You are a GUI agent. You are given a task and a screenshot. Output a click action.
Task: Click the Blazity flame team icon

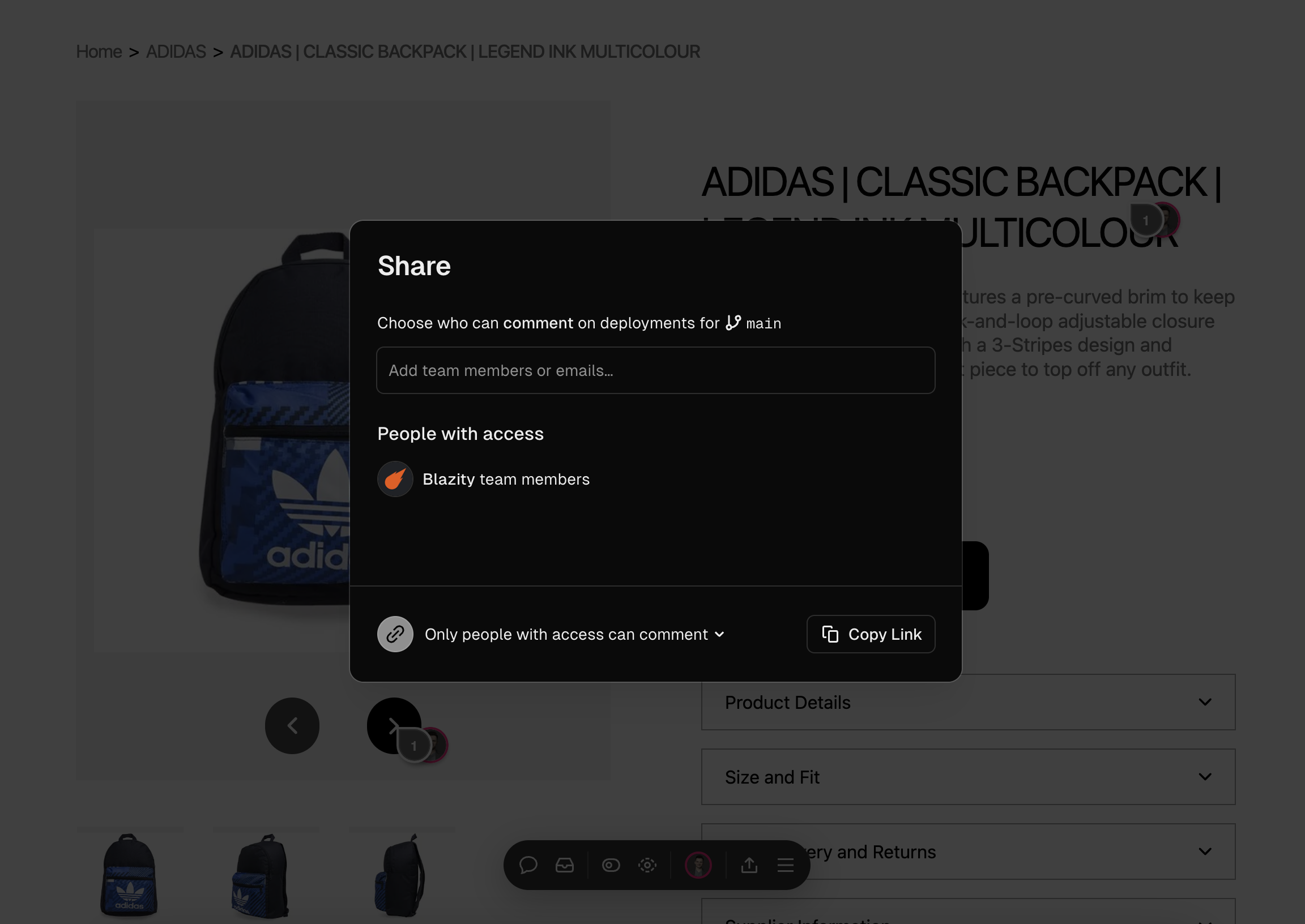tap(395, 479)
